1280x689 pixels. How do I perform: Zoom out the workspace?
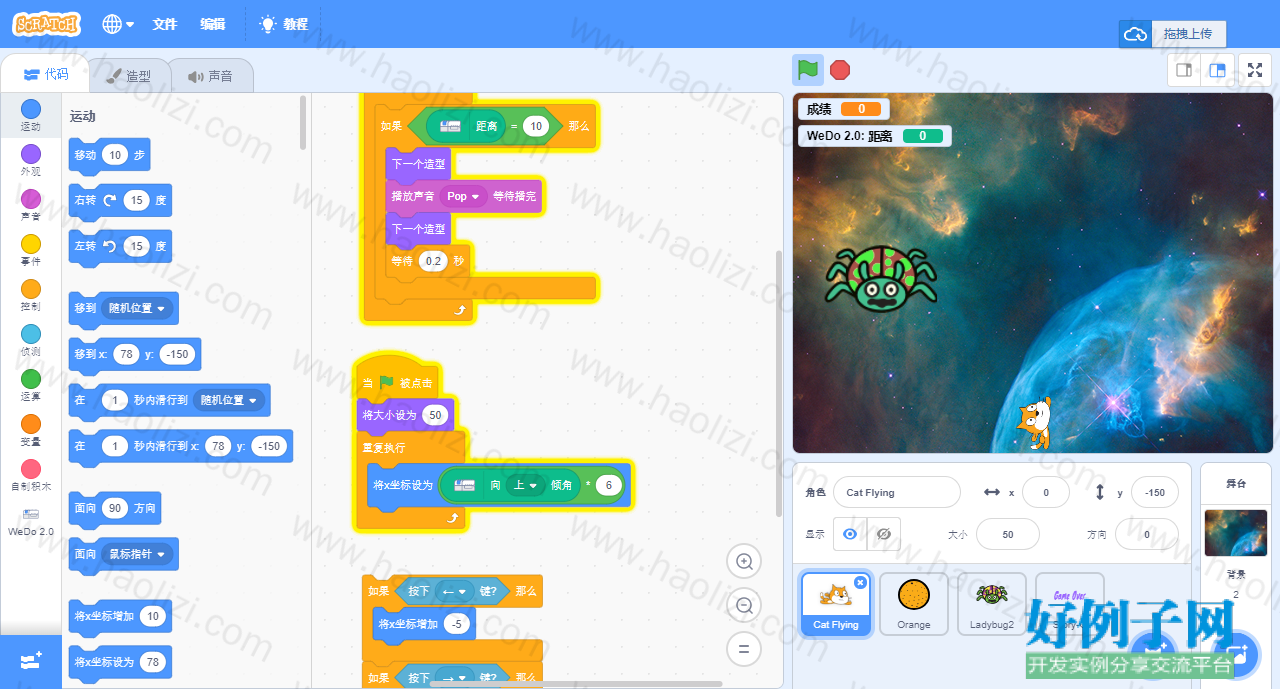click(x=744, y=605)
